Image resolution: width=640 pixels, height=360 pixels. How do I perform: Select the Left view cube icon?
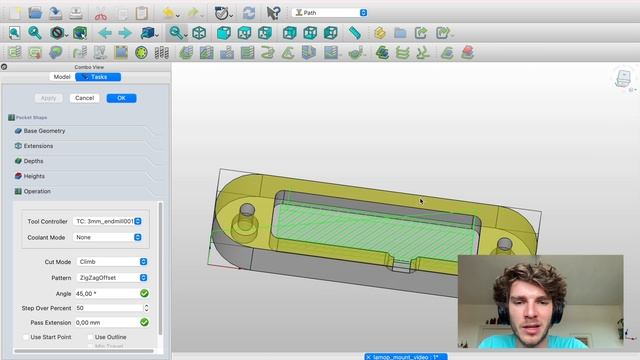(x=330, y=33)
